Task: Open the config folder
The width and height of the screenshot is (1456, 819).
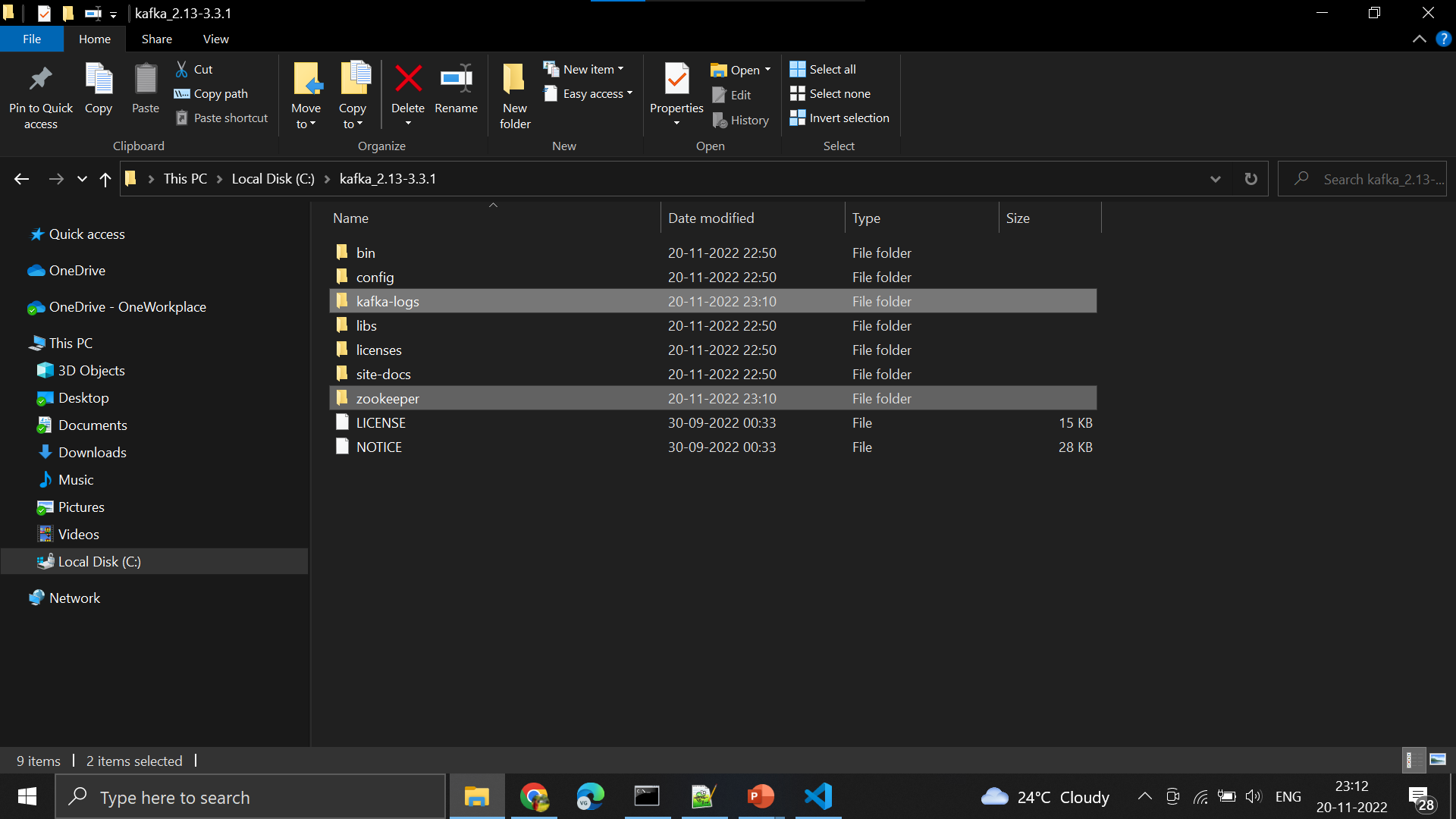Action: [x=375, y=277]
